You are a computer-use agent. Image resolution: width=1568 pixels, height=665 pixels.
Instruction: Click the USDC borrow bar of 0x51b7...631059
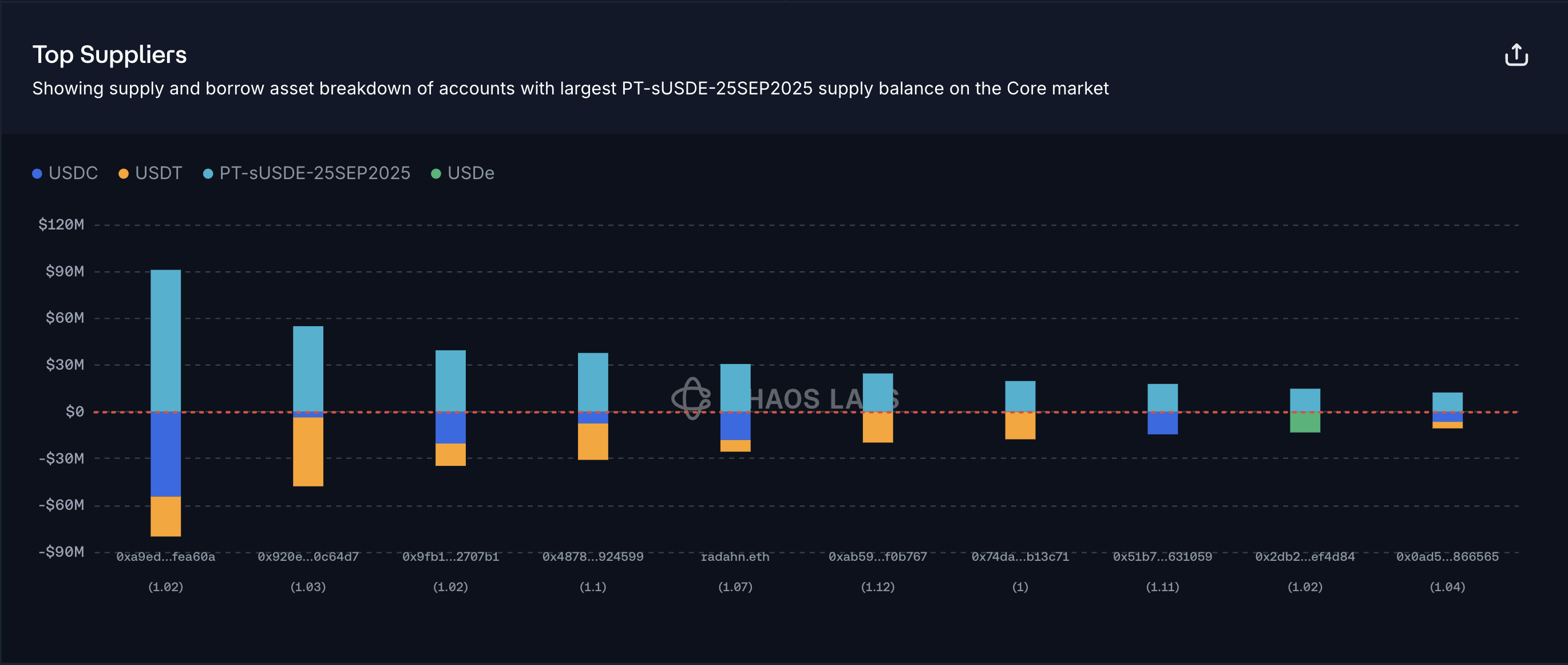(1163, 423)
